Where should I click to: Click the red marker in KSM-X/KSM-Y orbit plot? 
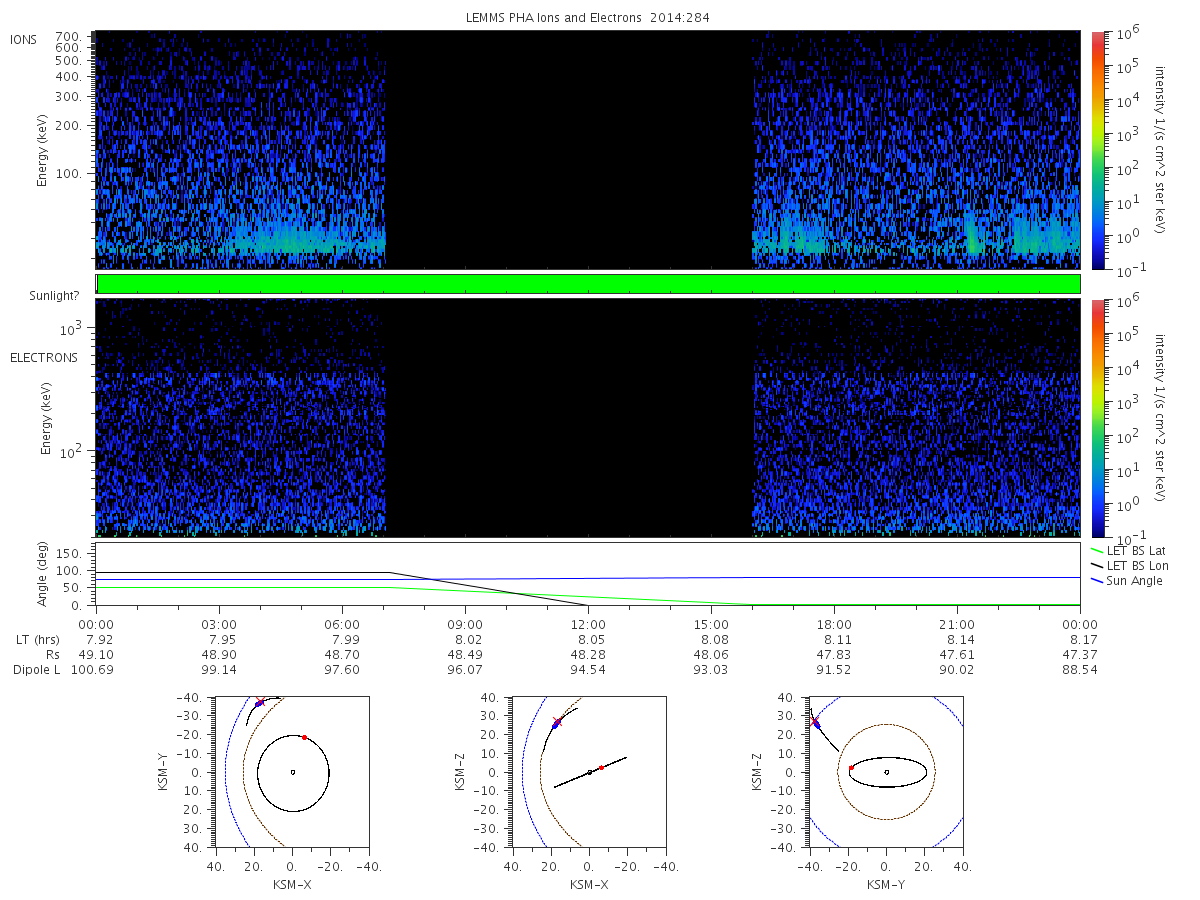[x=304, y=737]
